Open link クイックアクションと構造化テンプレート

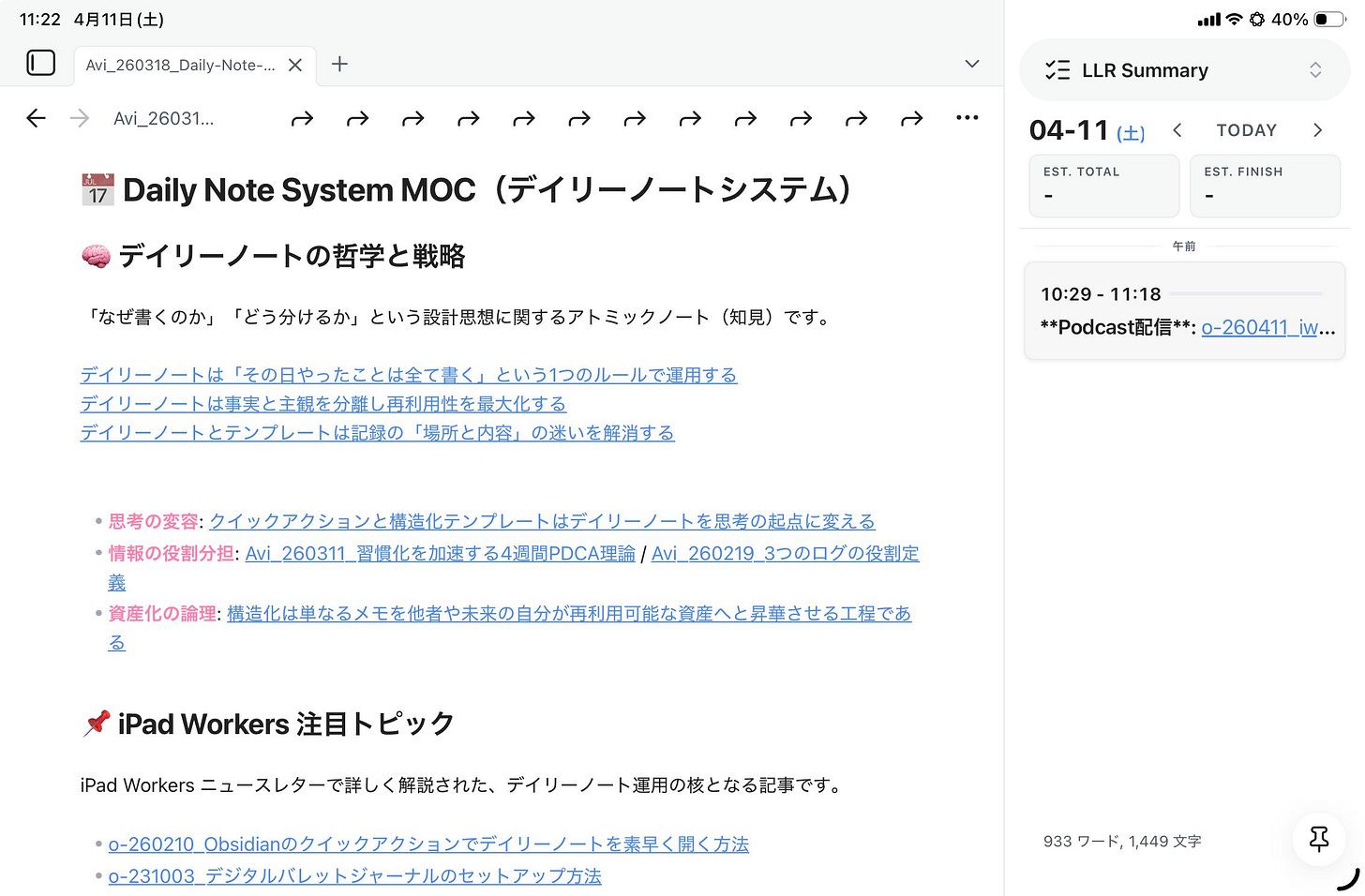pyautogui.click(x=542, y=521)
